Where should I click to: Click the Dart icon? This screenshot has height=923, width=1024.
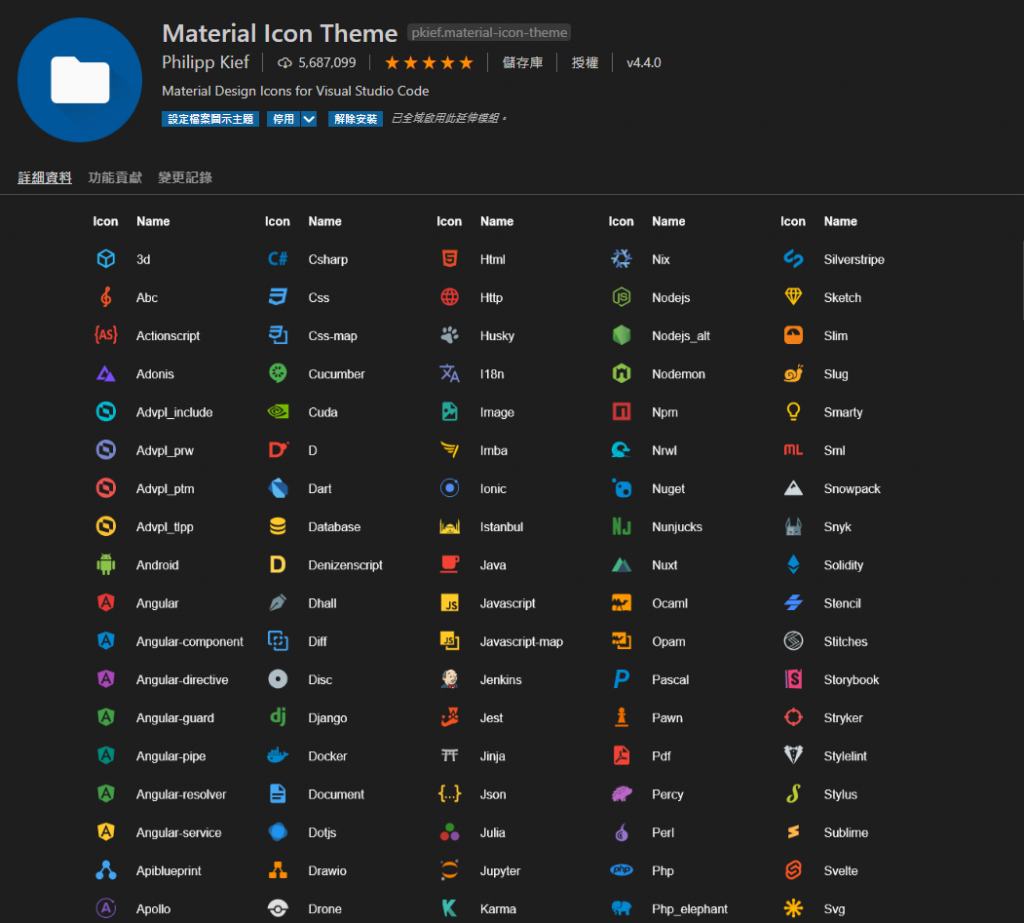(278, 488)
